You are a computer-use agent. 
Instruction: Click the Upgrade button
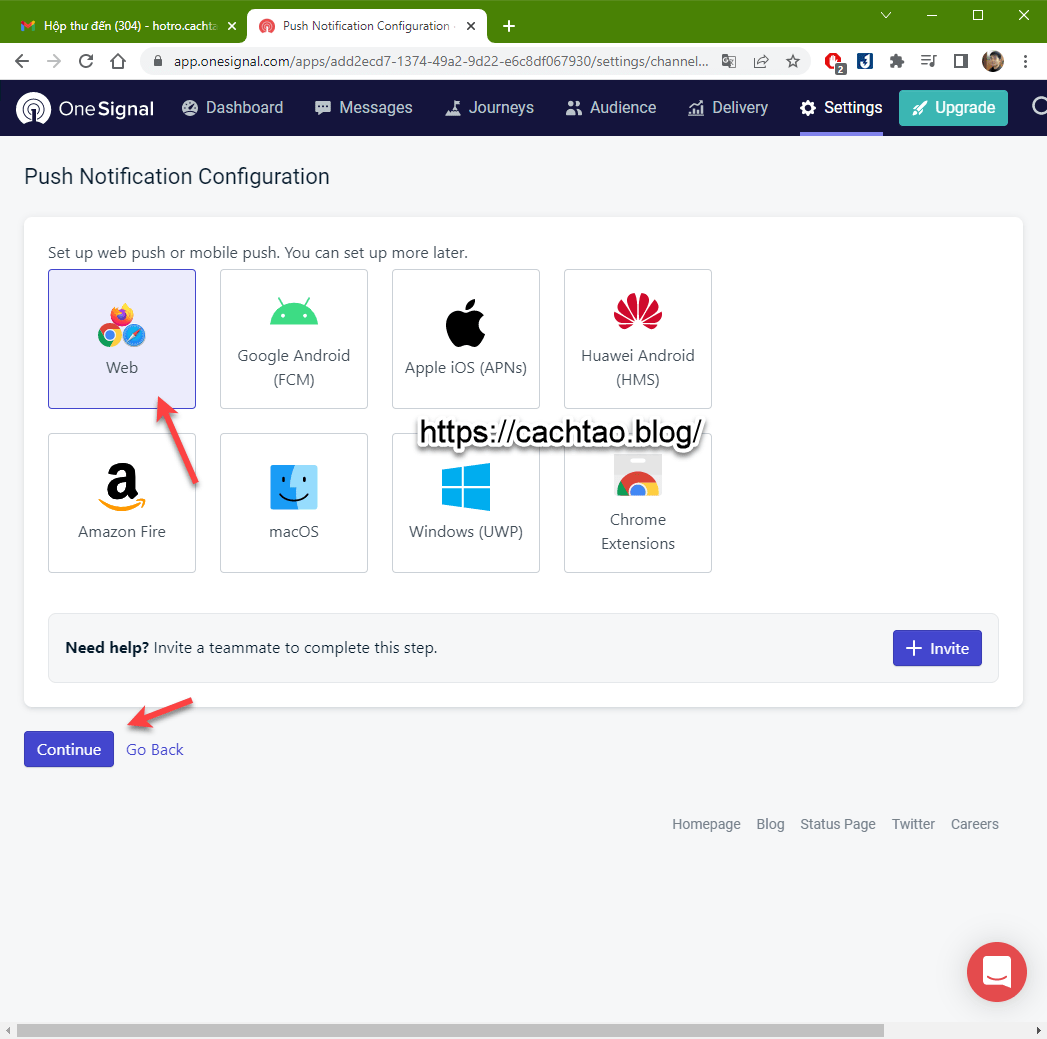coord(953,108)
